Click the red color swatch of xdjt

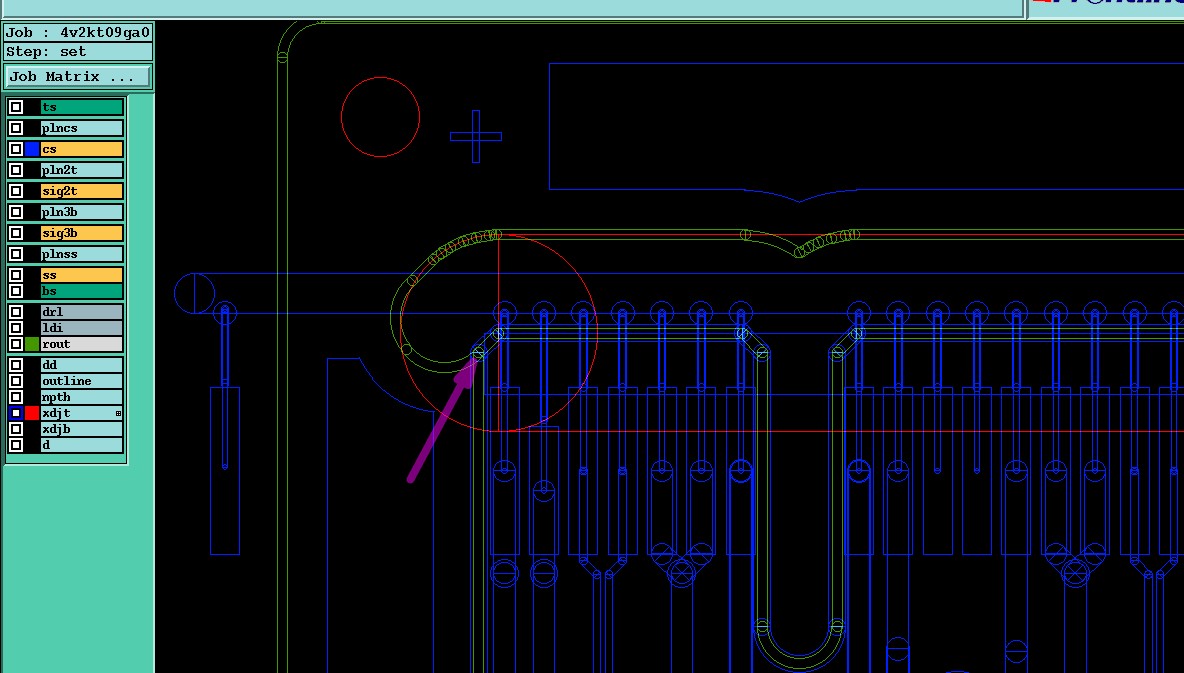pyautogui.click(x=32, y=413)
